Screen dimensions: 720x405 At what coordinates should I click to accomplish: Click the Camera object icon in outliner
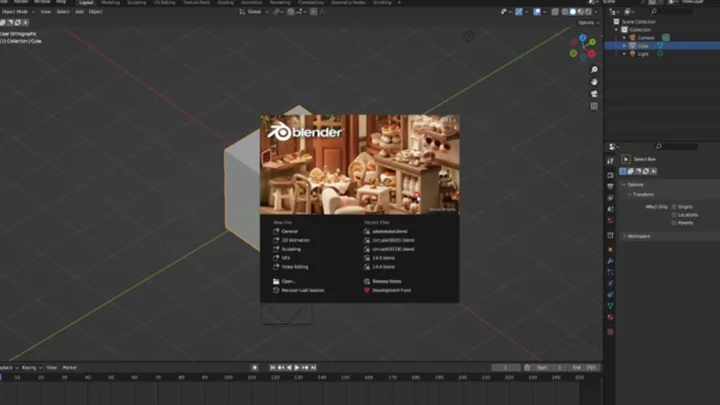(x=632, y=38)
